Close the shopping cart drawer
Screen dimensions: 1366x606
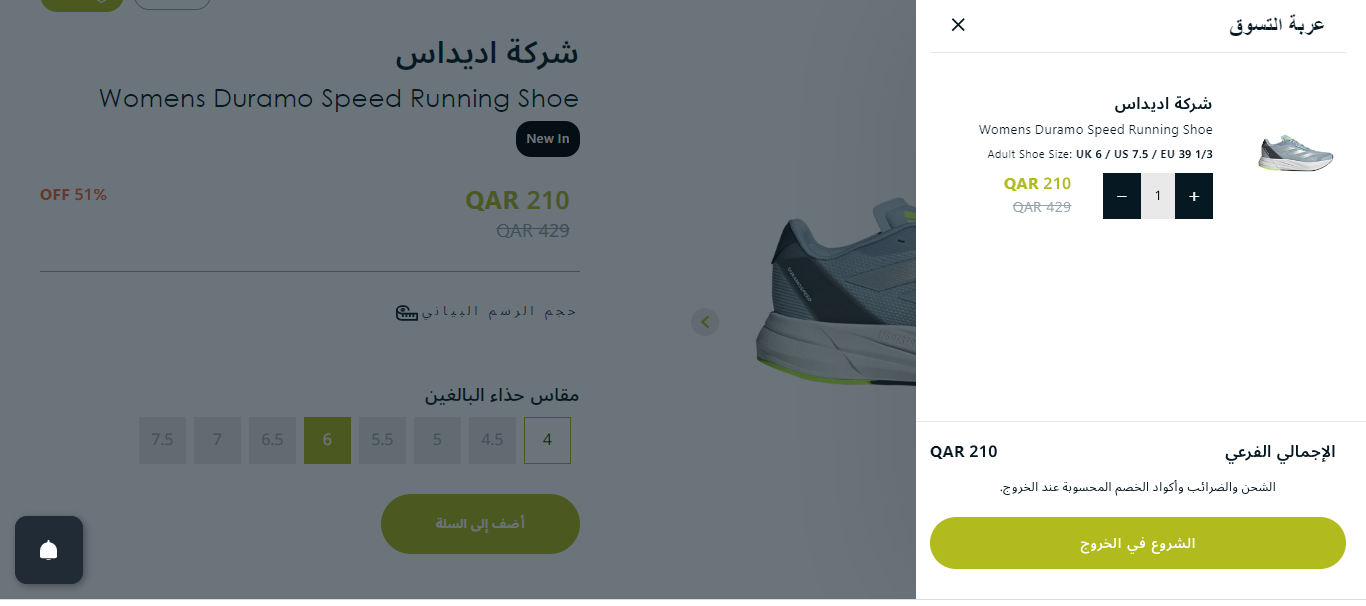(958, 25)
